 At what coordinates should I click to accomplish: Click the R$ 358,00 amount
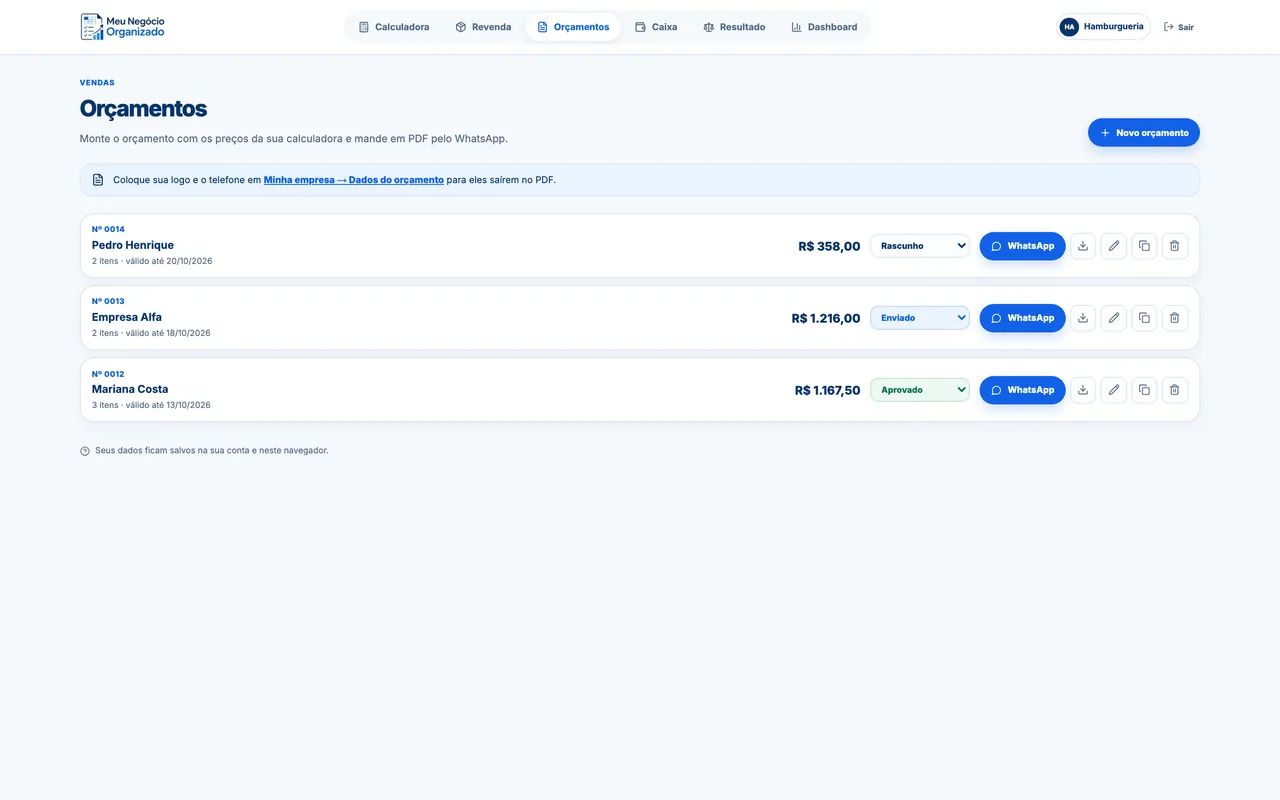(829, 246)
